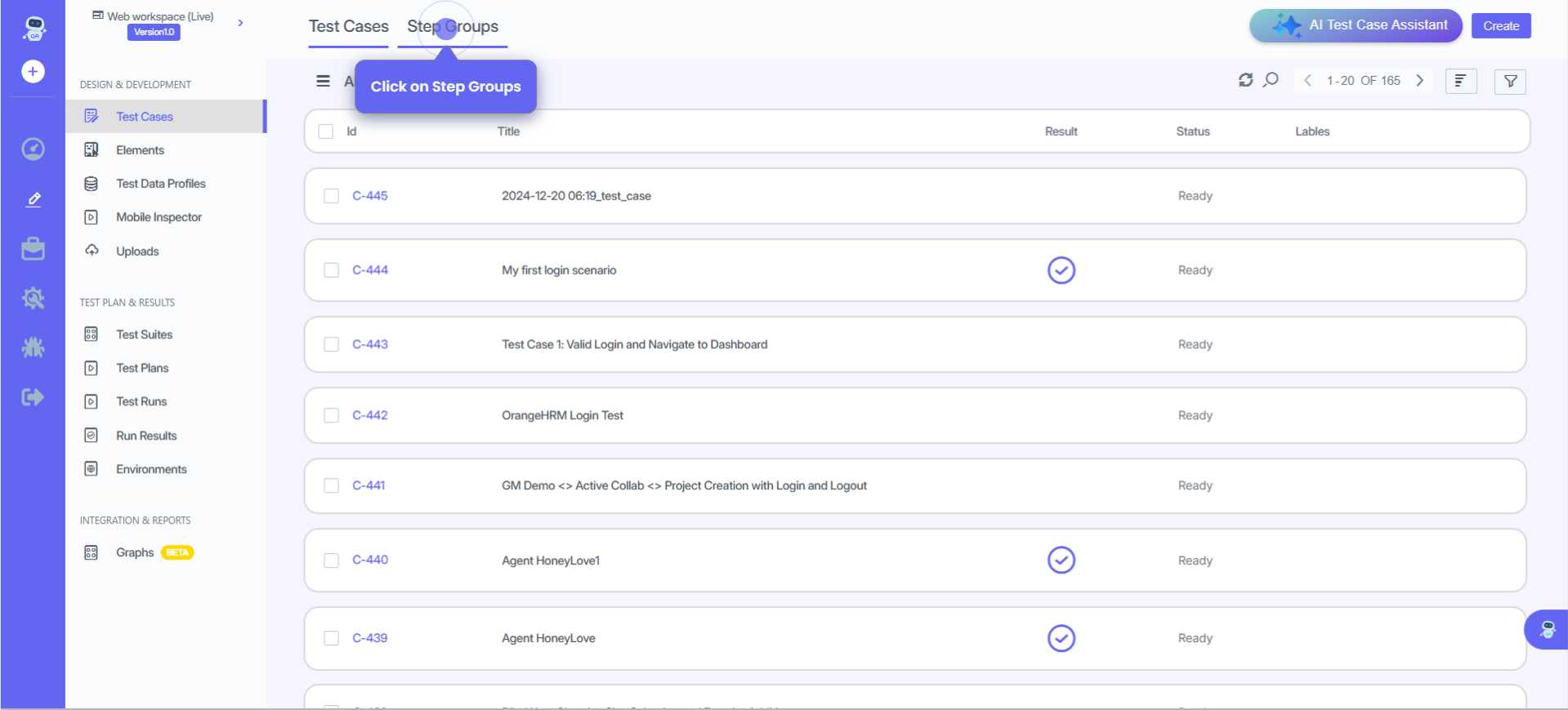Toggle the select-all checkbox in header row
Image resolution: width=1568 pixels, height=710 pixels.
[326, 132]
